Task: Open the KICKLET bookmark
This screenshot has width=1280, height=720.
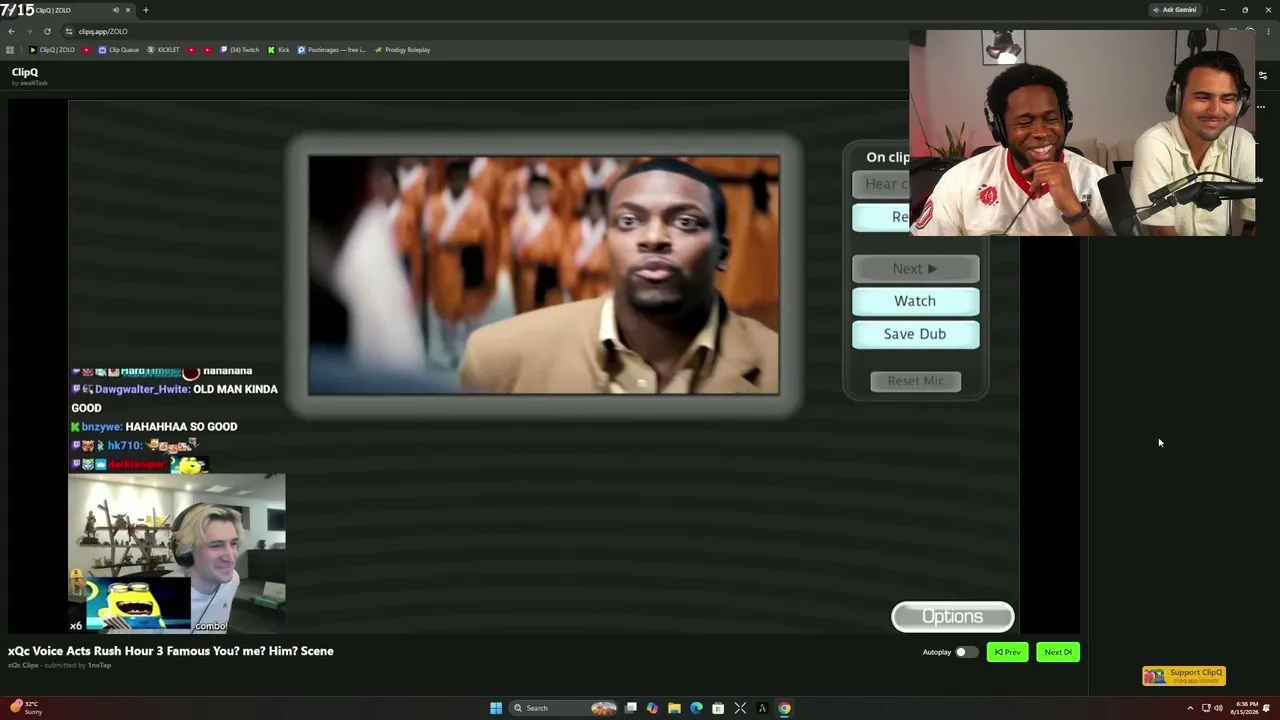Action: [164, 50]
